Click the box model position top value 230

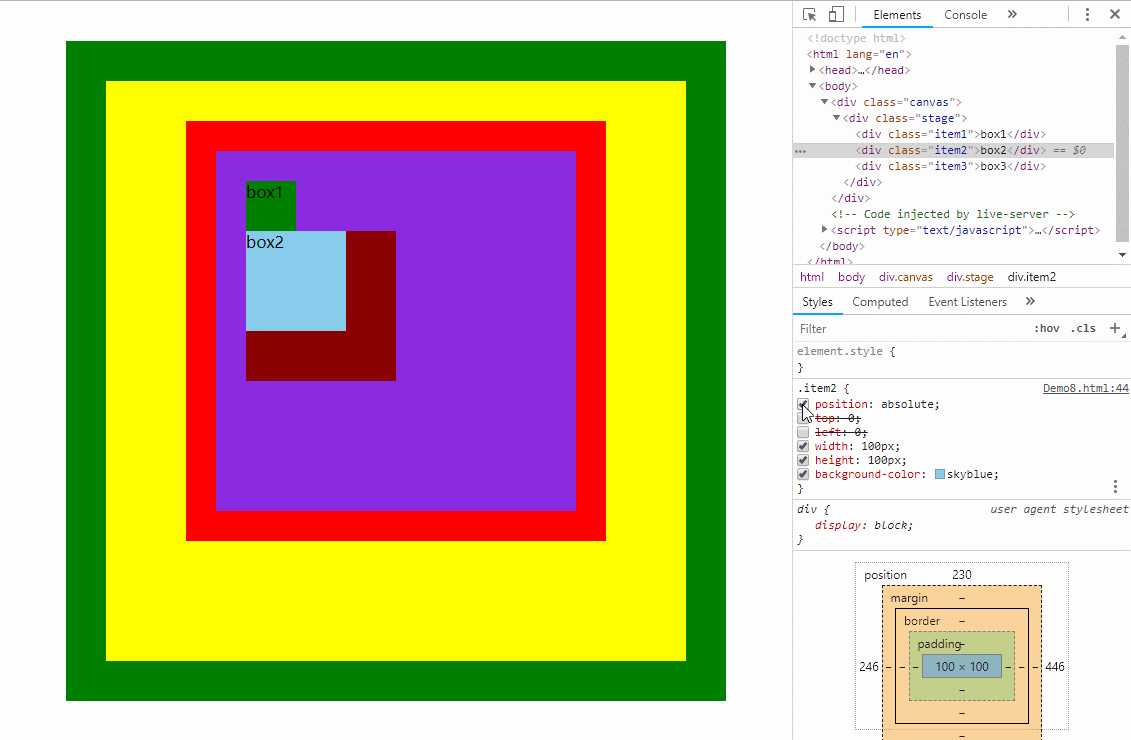(961, 575)
